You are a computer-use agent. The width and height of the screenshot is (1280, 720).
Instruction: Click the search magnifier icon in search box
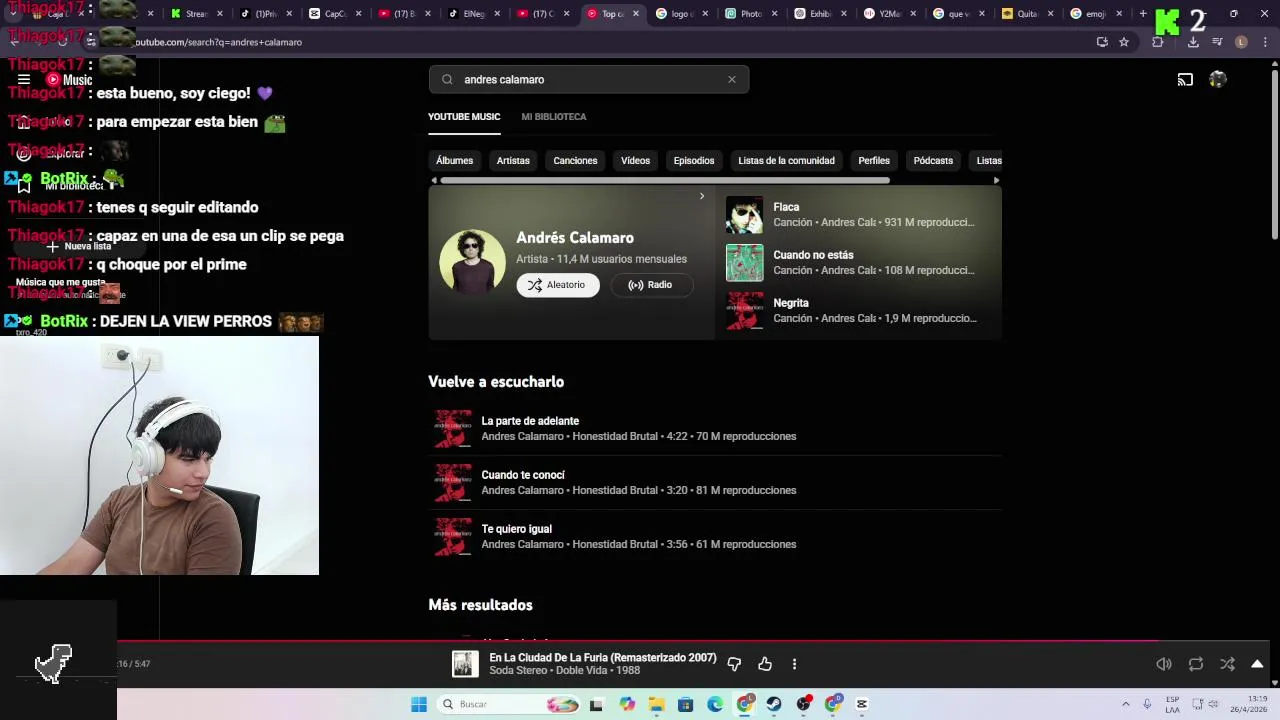[447, 80]
